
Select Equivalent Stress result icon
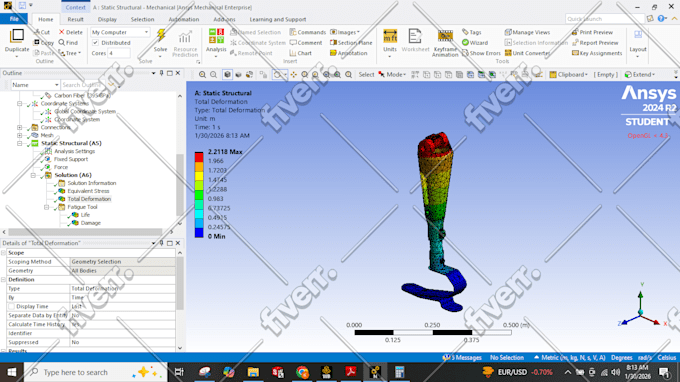point(62,191)
